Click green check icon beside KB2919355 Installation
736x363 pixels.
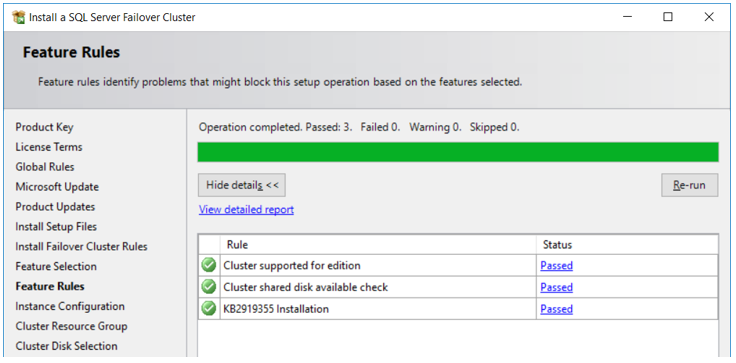coord(208,309)
